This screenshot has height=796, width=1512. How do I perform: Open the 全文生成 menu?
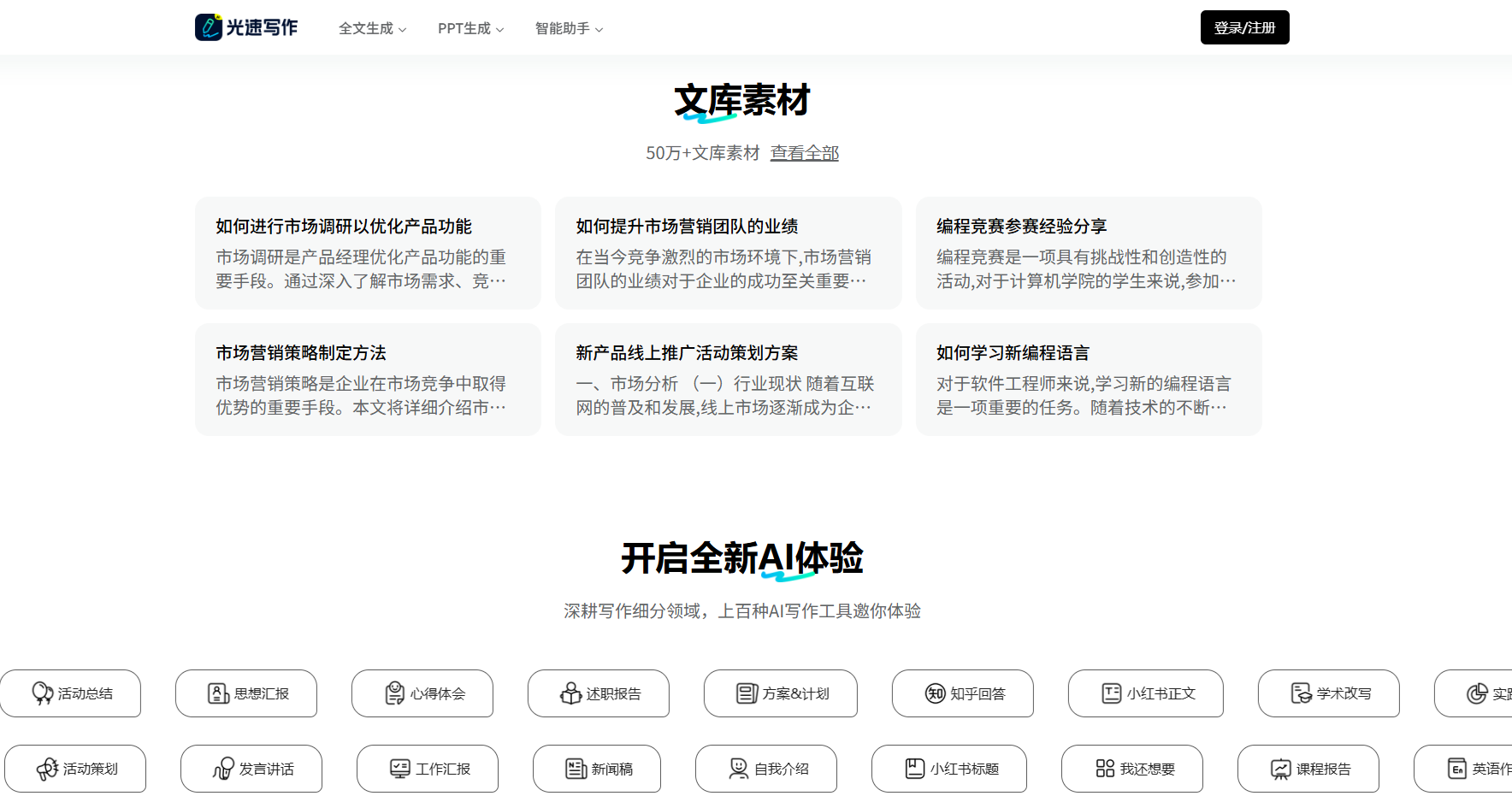click(x=373, y=28)
